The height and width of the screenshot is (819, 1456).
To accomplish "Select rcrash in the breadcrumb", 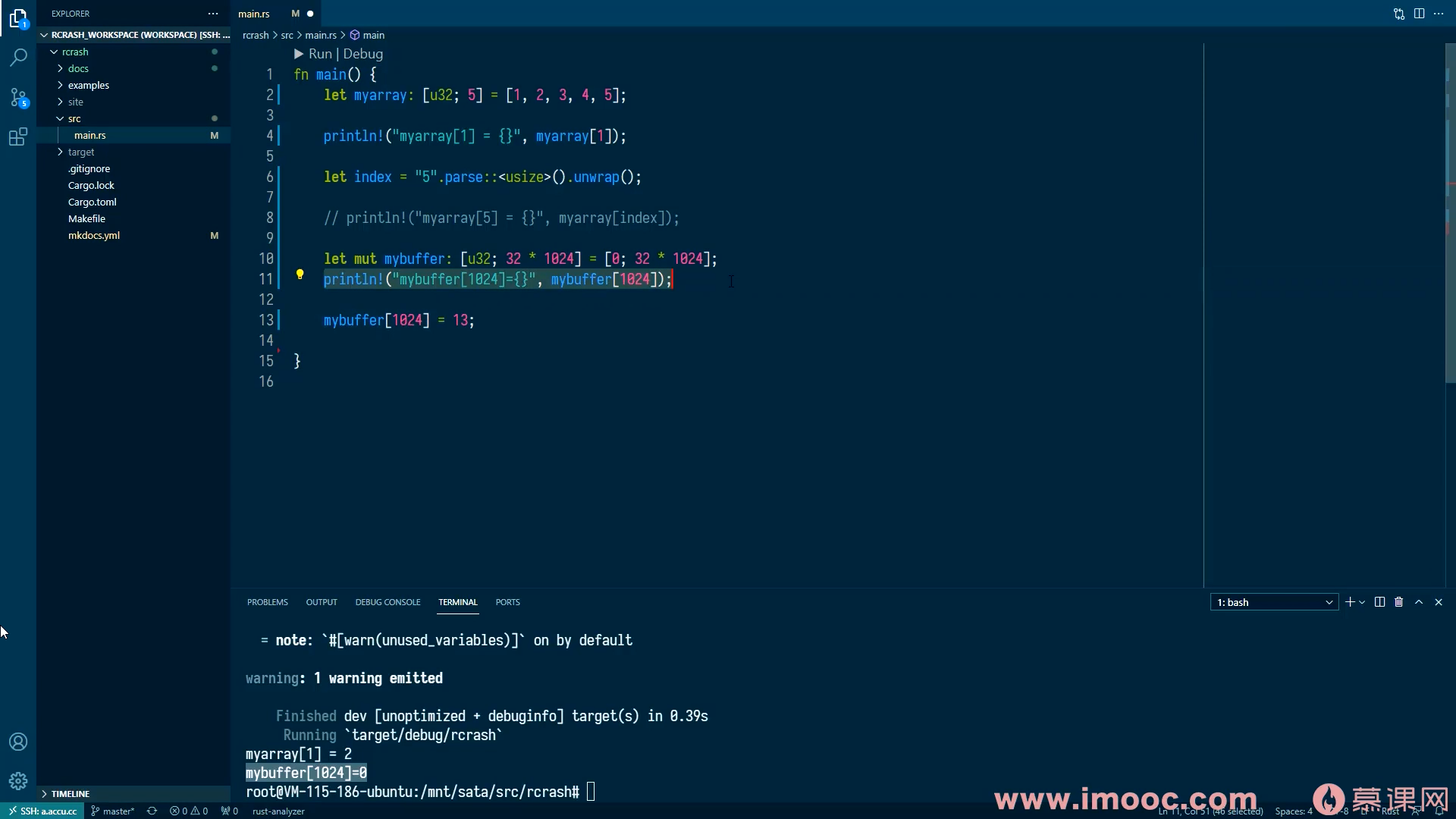I will 256,35.
